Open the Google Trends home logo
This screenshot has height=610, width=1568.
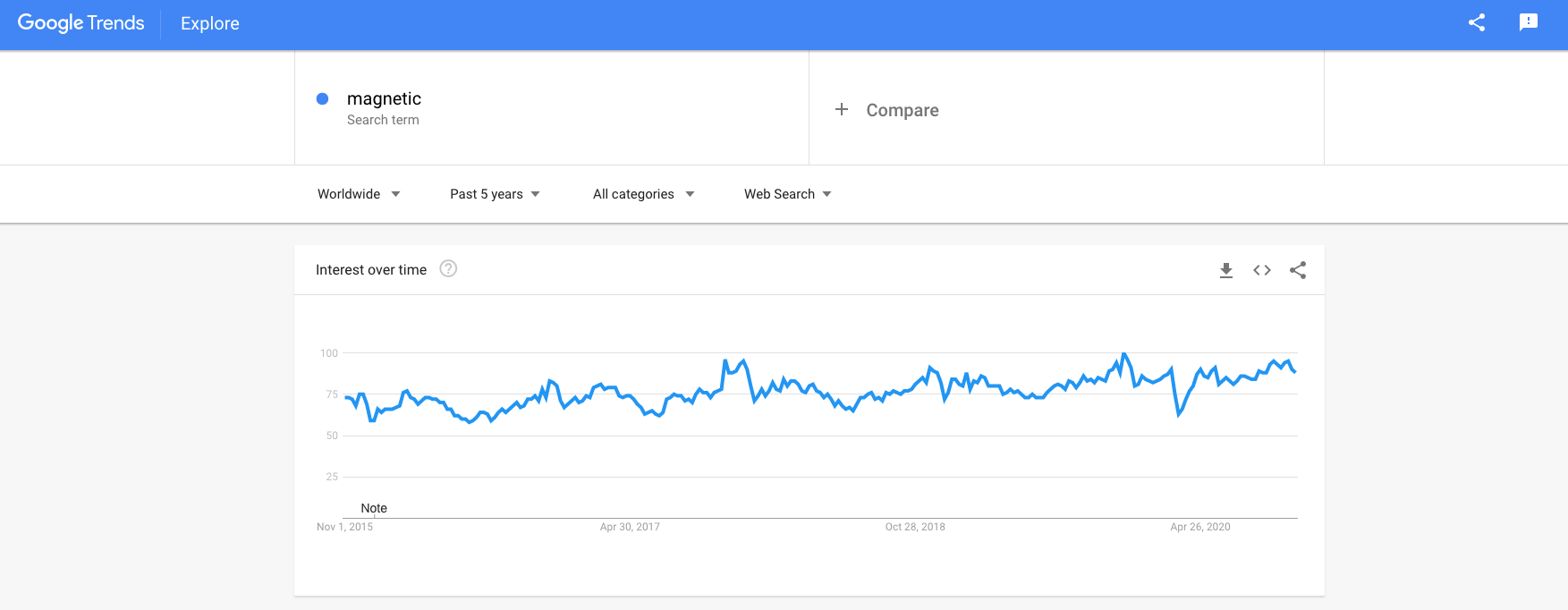pos(81,22)
